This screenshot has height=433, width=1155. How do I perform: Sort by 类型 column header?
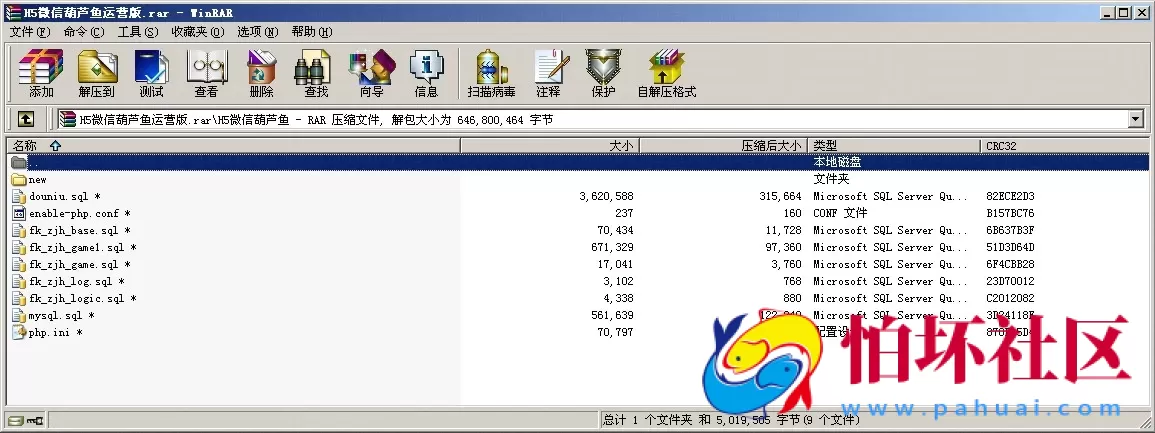click(x=894, y=146)
